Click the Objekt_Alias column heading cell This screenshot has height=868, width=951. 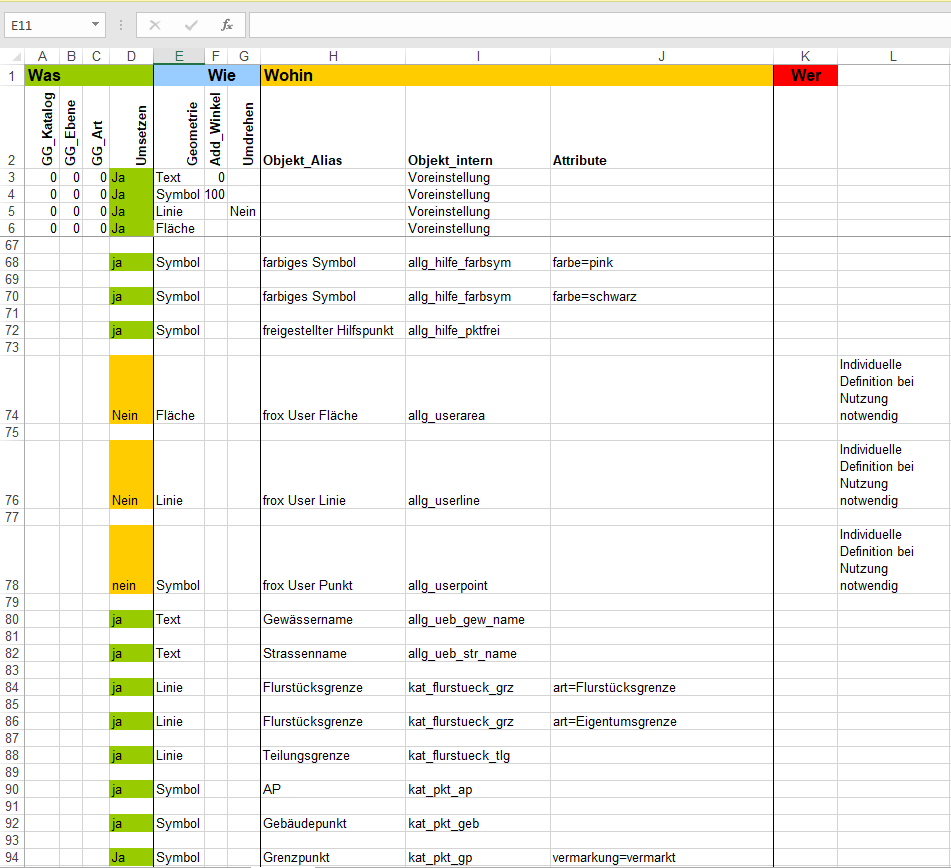pyautogui.click(x=332, y=159)
